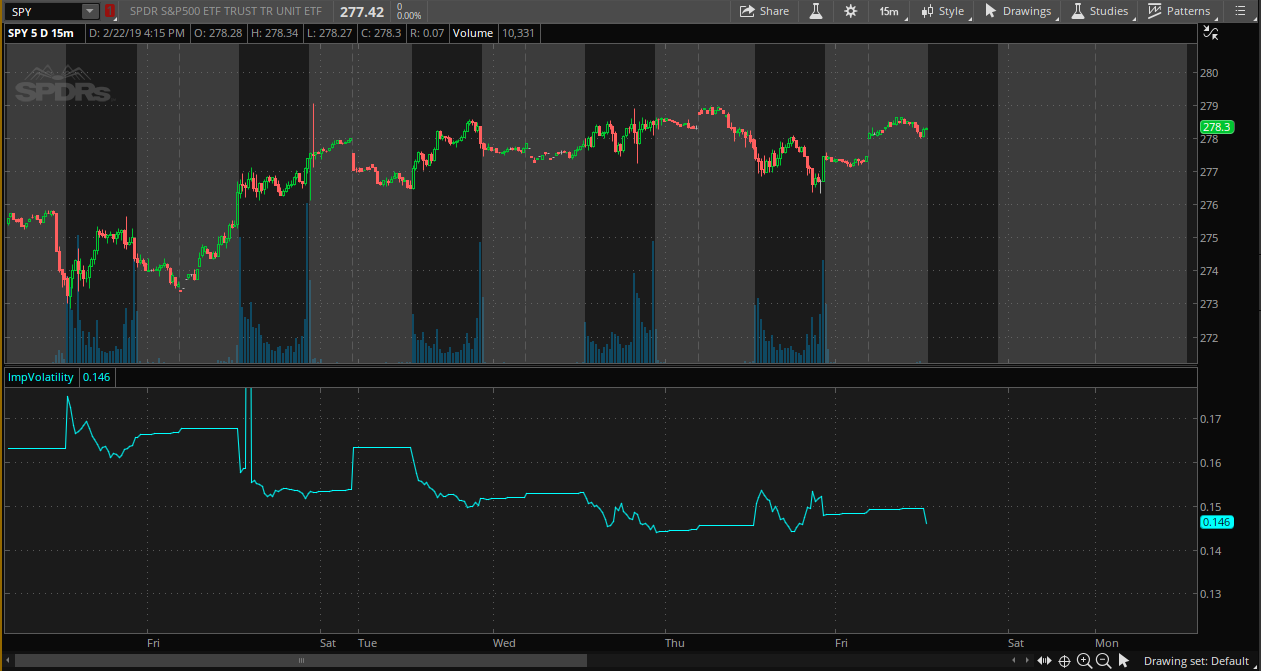The image size is (1261, 671).
Task: Click the SPDR S&P500 ETF TRUST description text
Action: coord(225,11)
